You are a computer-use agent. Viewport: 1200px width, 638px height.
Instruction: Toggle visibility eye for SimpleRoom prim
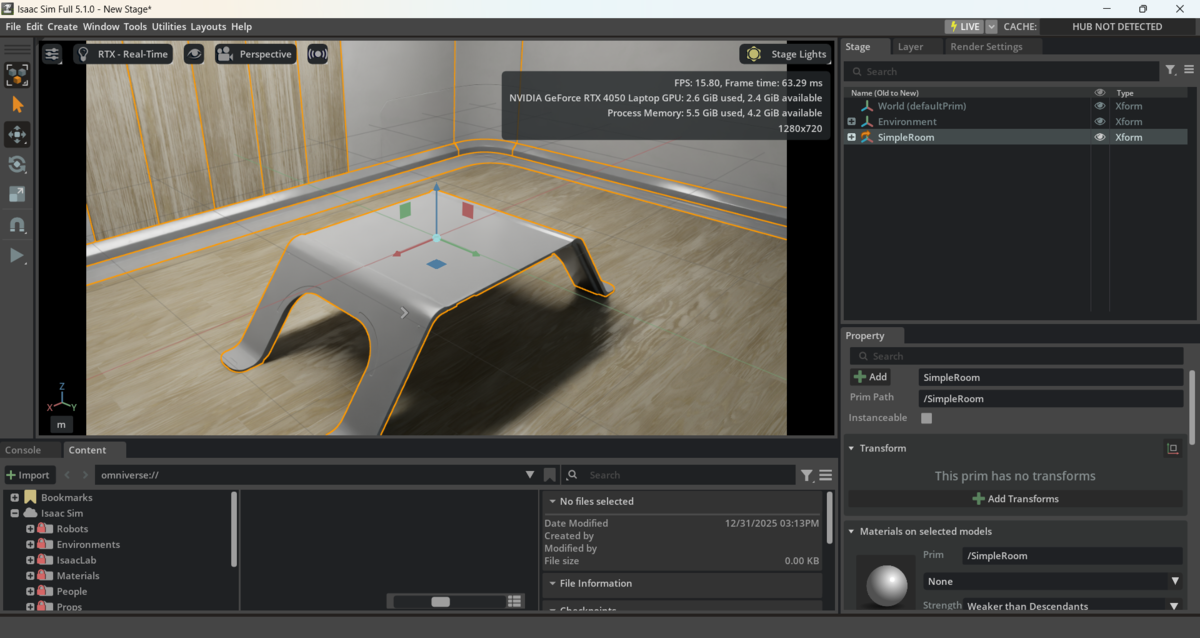click(x=1100, y=137)
